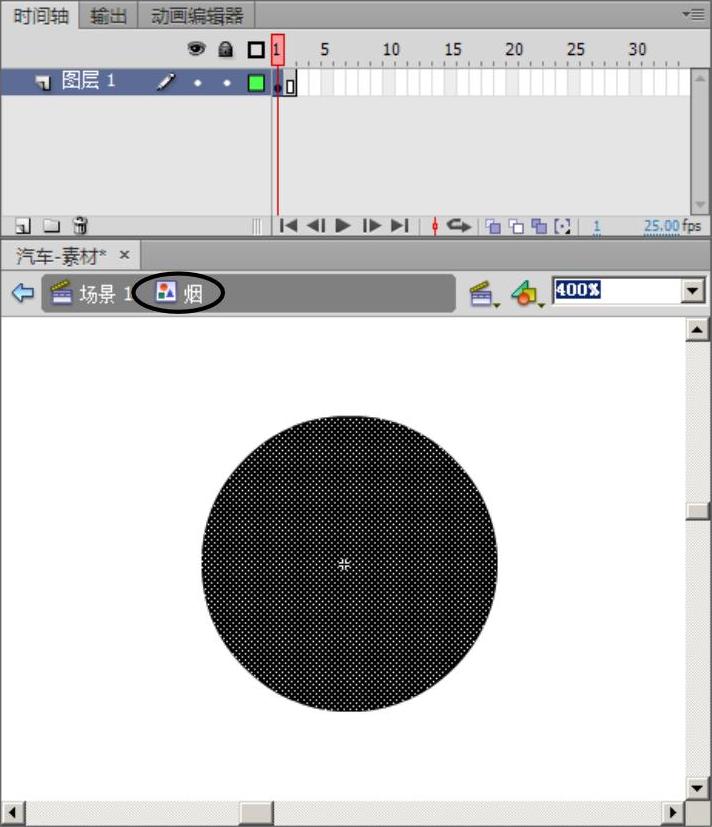712x827 pixels.
Task: Click stage horizontal scrollbar left arrow
Action: pyautogui.click(x=13, y=813)
